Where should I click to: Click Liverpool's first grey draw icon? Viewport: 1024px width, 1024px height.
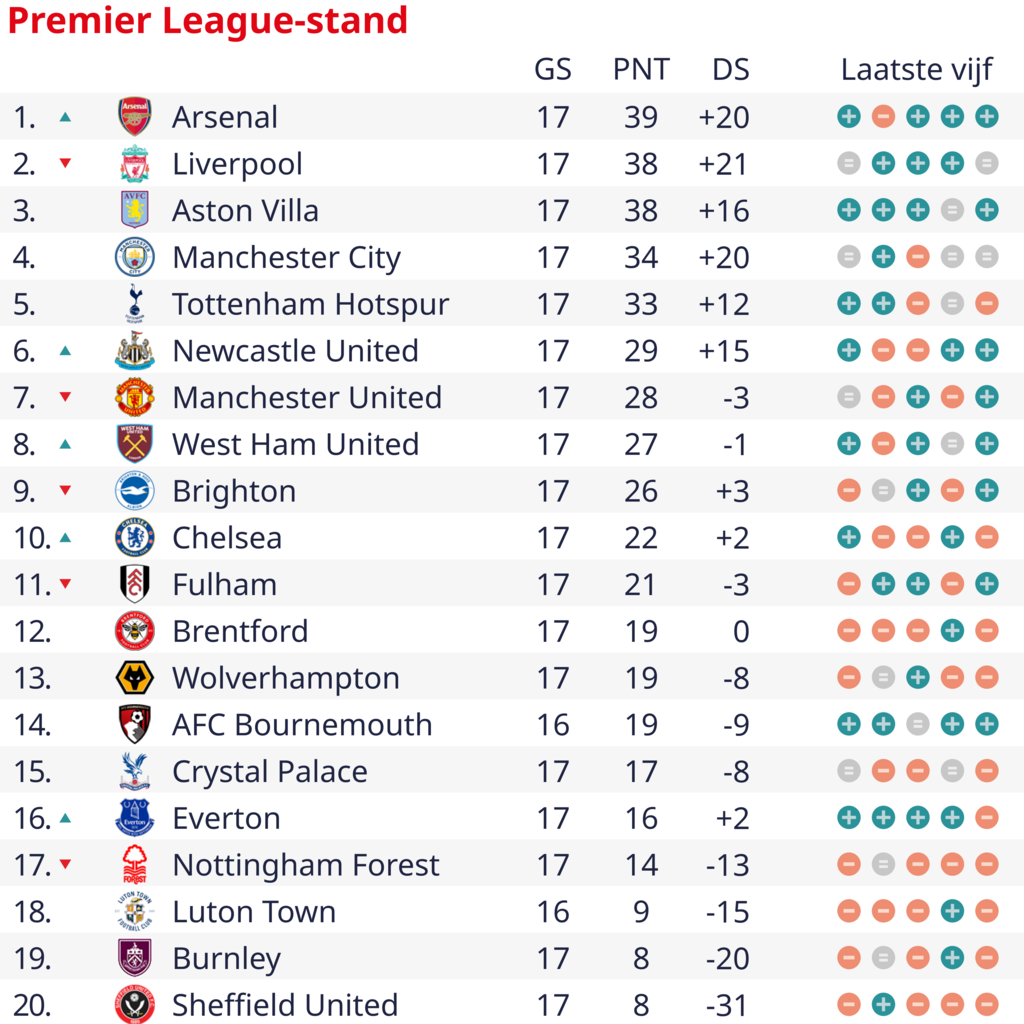tap(848, 163)
